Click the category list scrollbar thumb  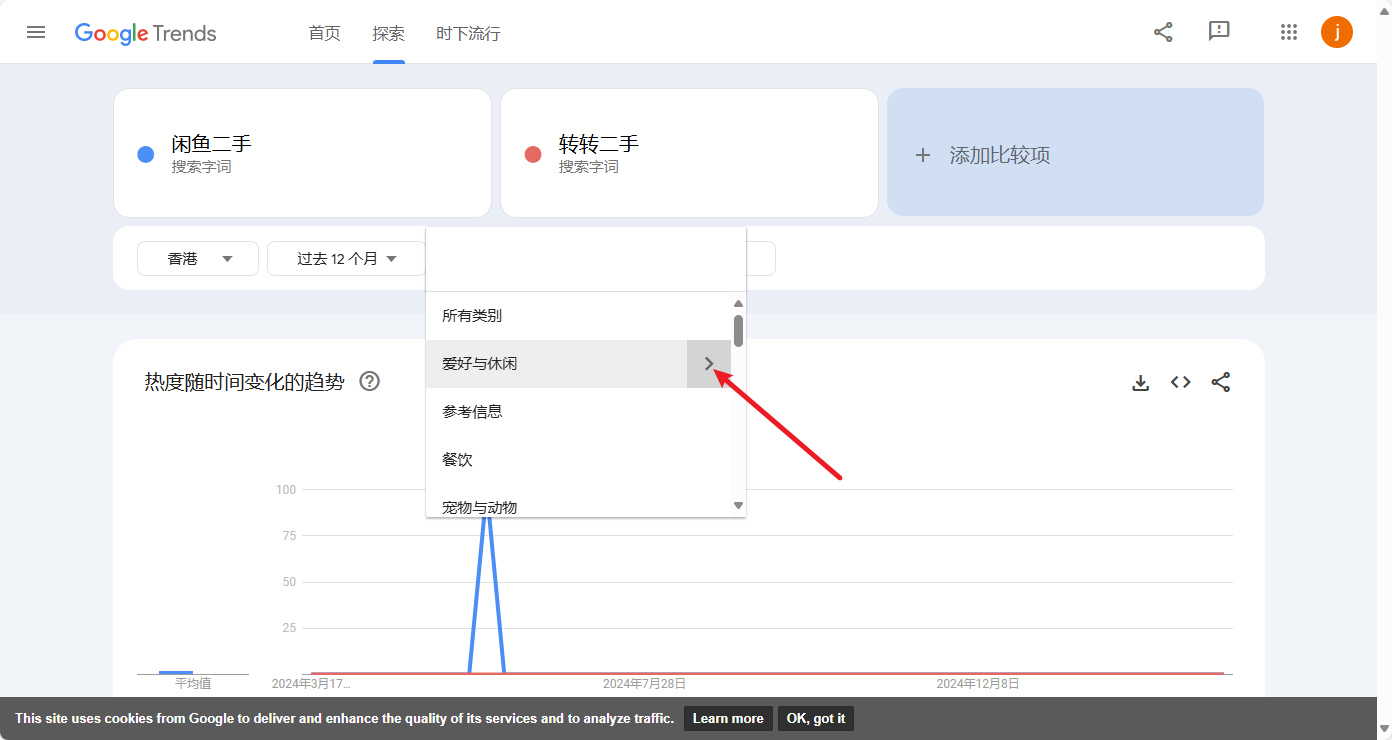coord(739,331)
